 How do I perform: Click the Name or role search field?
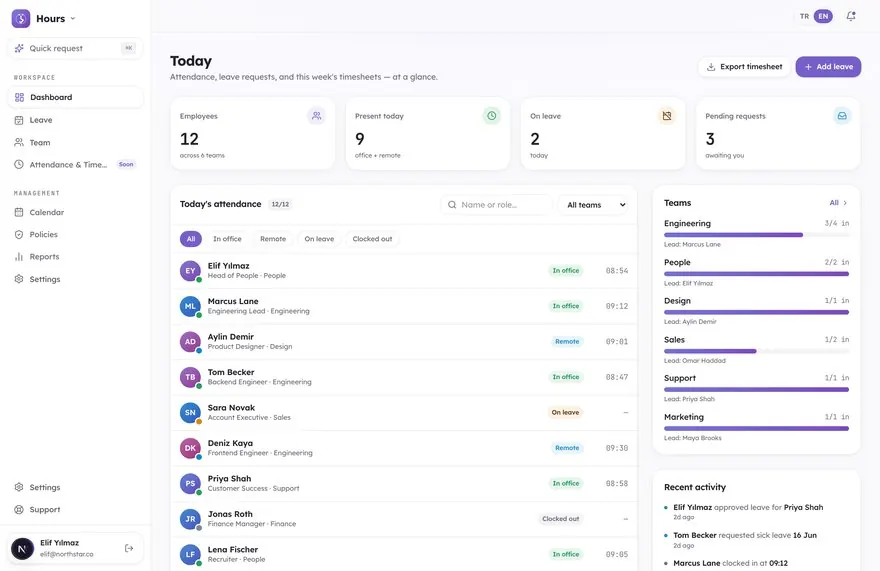497,205
